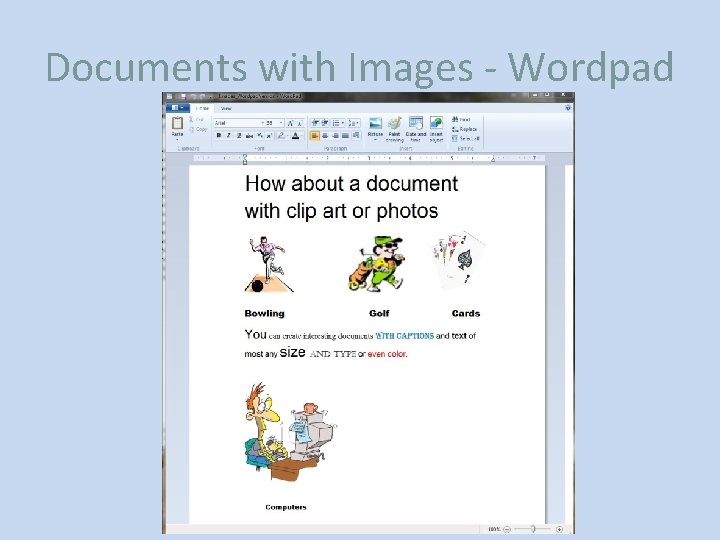The image size is (720, 540).
Task: Click the WordPad app icon in title bar
Action: [169, 96]
